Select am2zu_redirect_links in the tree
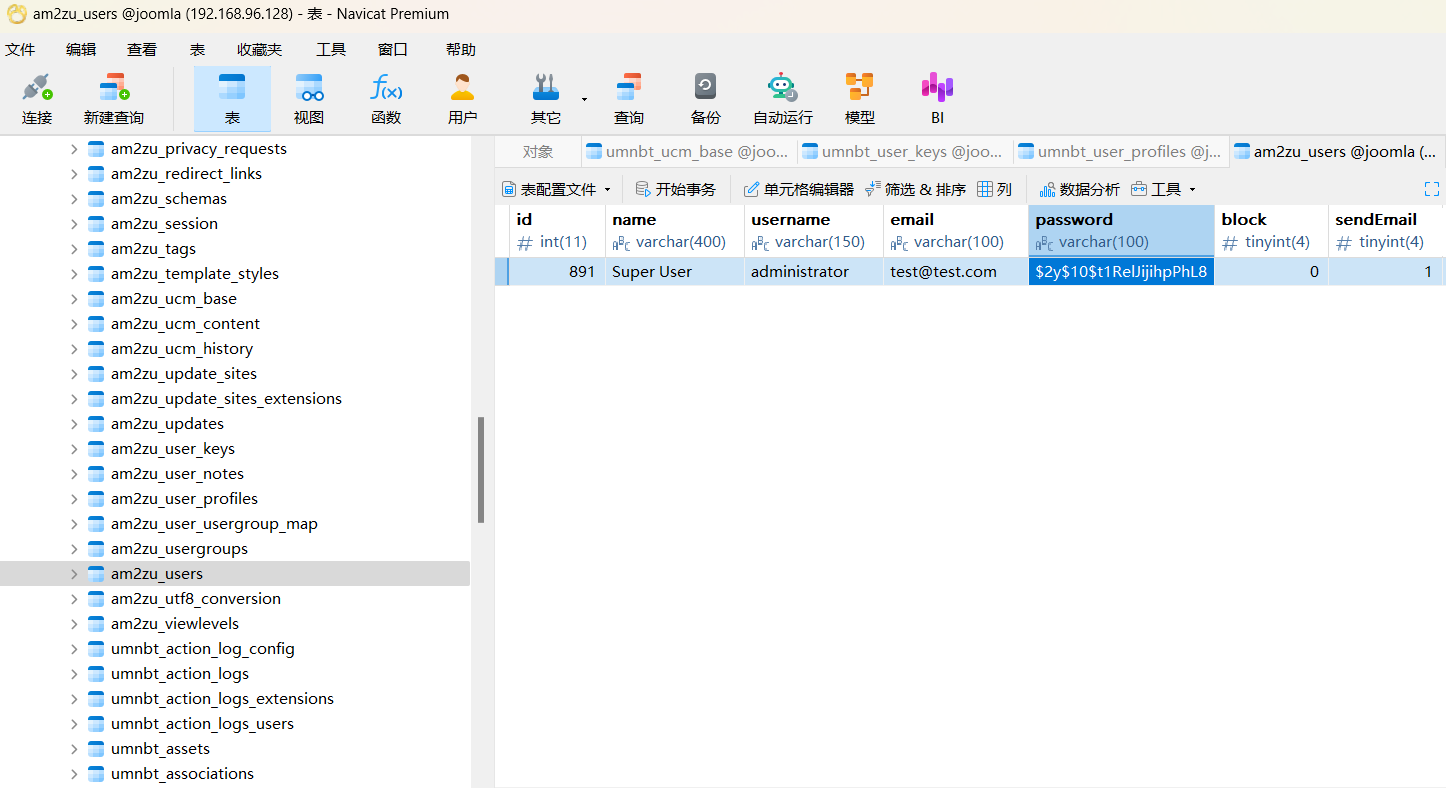Viewport: 1446px width, 788px height. [186, 174]
